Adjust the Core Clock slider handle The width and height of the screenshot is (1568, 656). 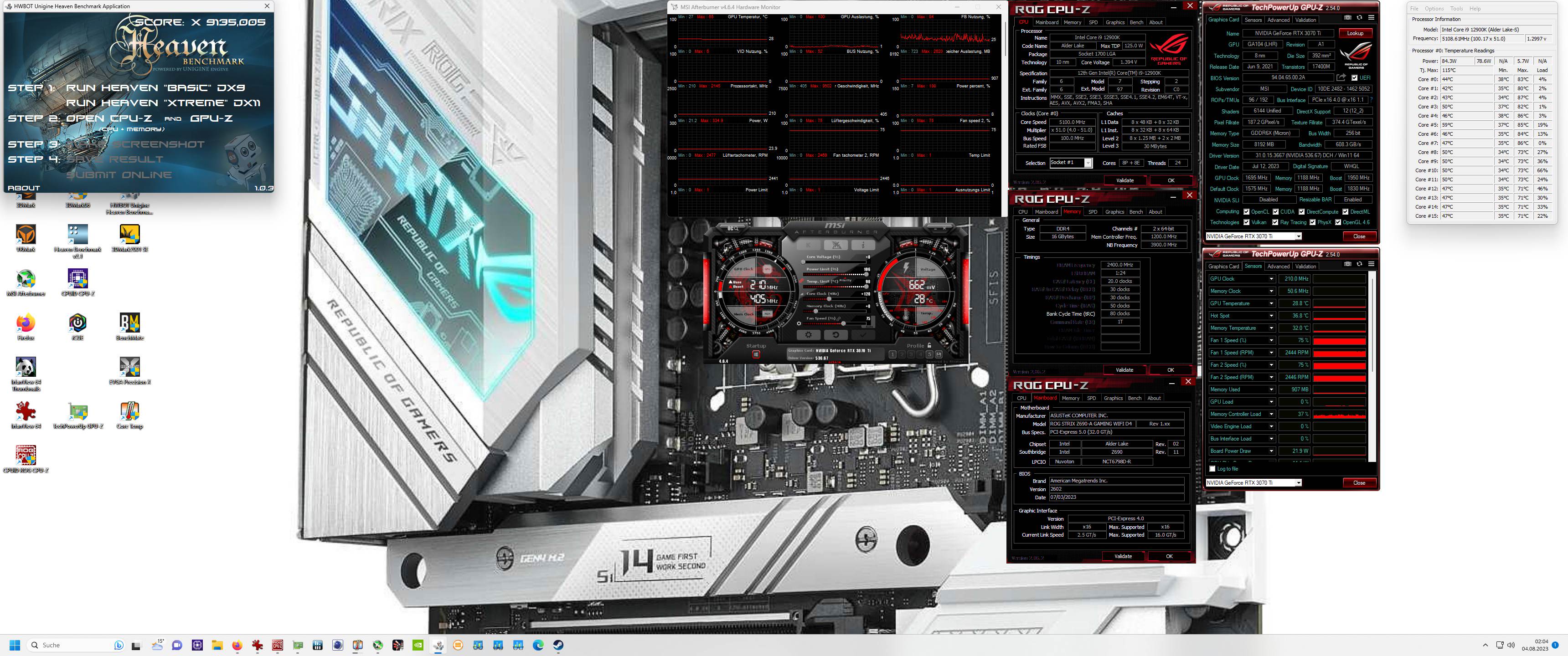coord(829,299)
